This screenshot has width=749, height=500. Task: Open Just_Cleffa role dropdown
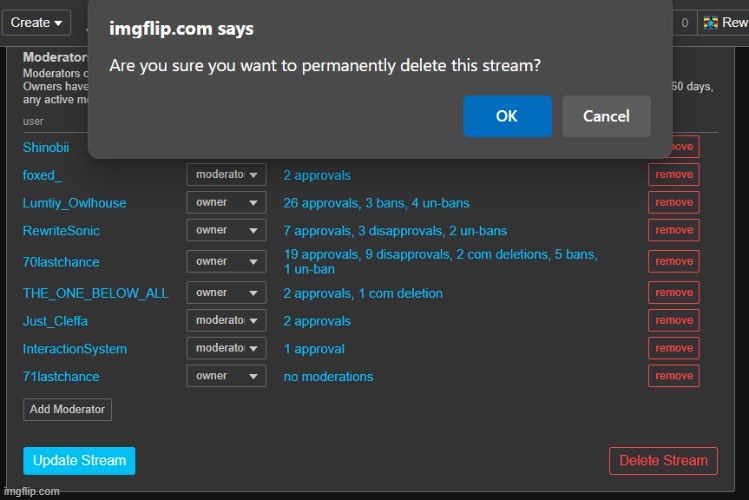tap(226, 320)
